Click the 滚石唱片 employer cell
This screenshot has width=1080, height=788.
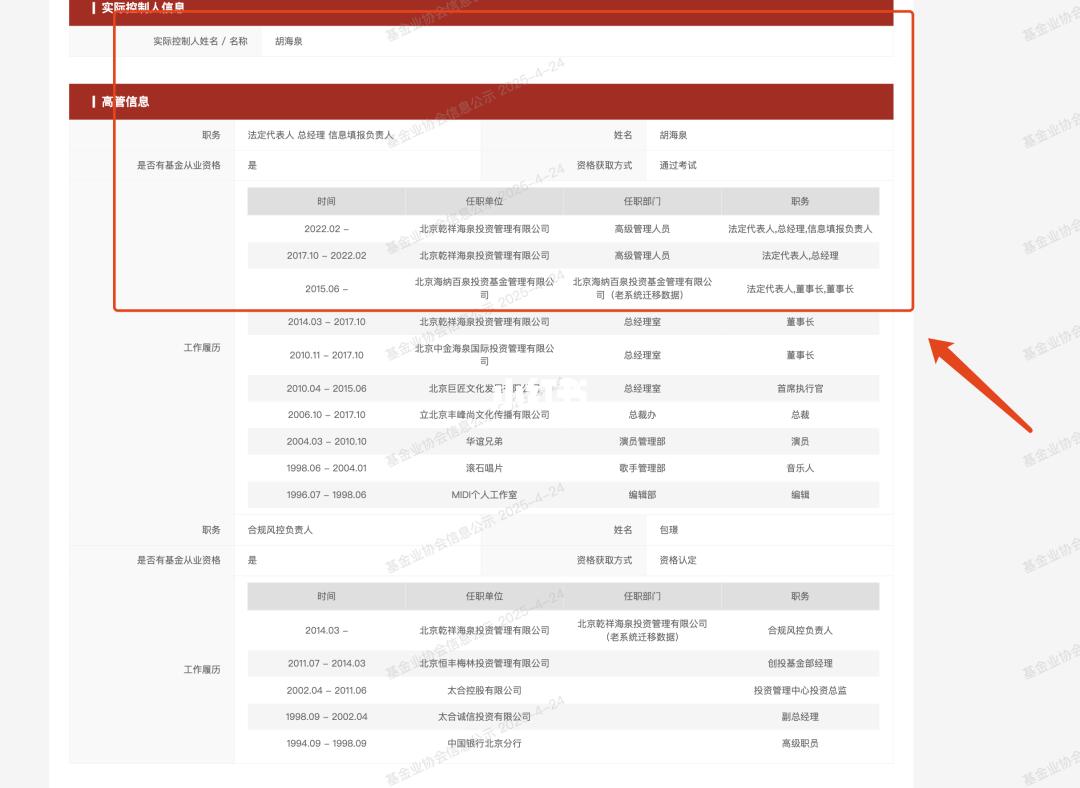point(484,468)
